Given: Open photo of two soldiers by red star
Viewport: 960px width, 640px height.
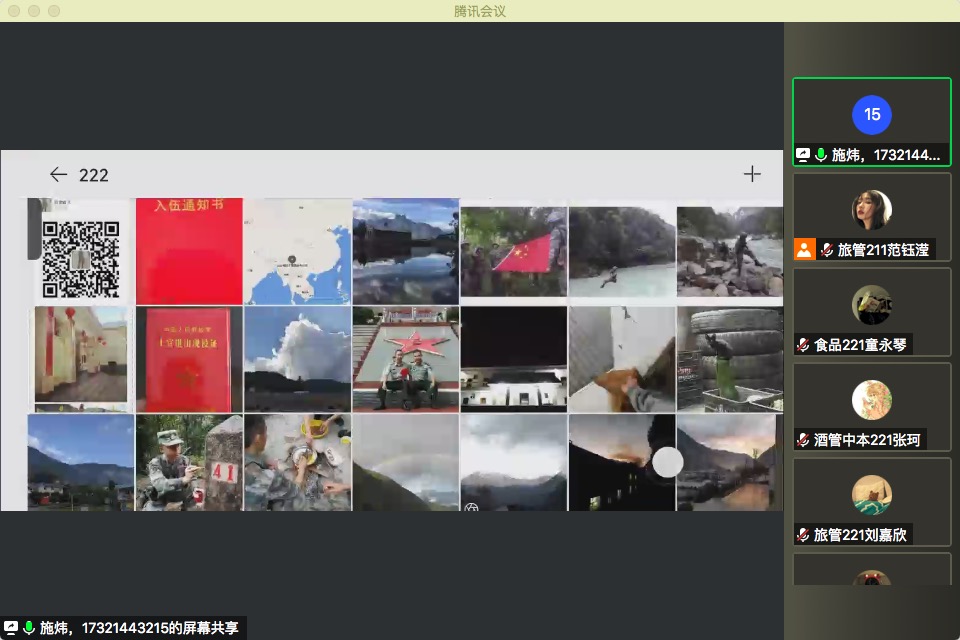Looking at the screenshot, I should (406, 359).
